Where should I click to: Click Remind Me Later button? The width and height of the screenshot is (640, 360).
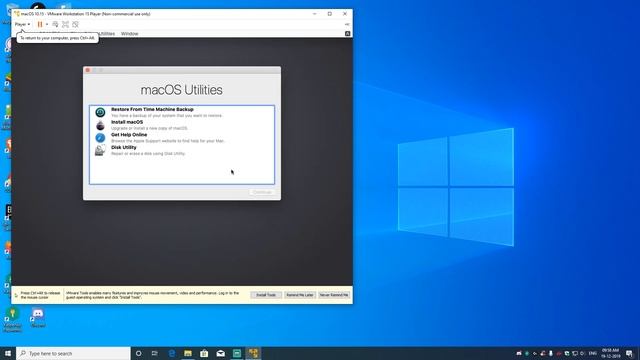(300, 295)
